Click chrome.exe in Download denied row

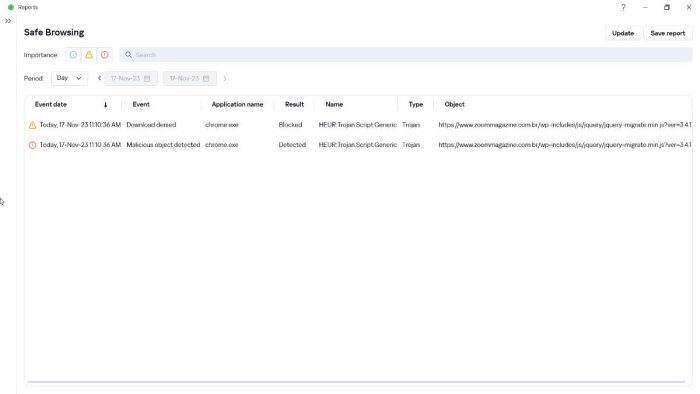click(x=221, y=125)
